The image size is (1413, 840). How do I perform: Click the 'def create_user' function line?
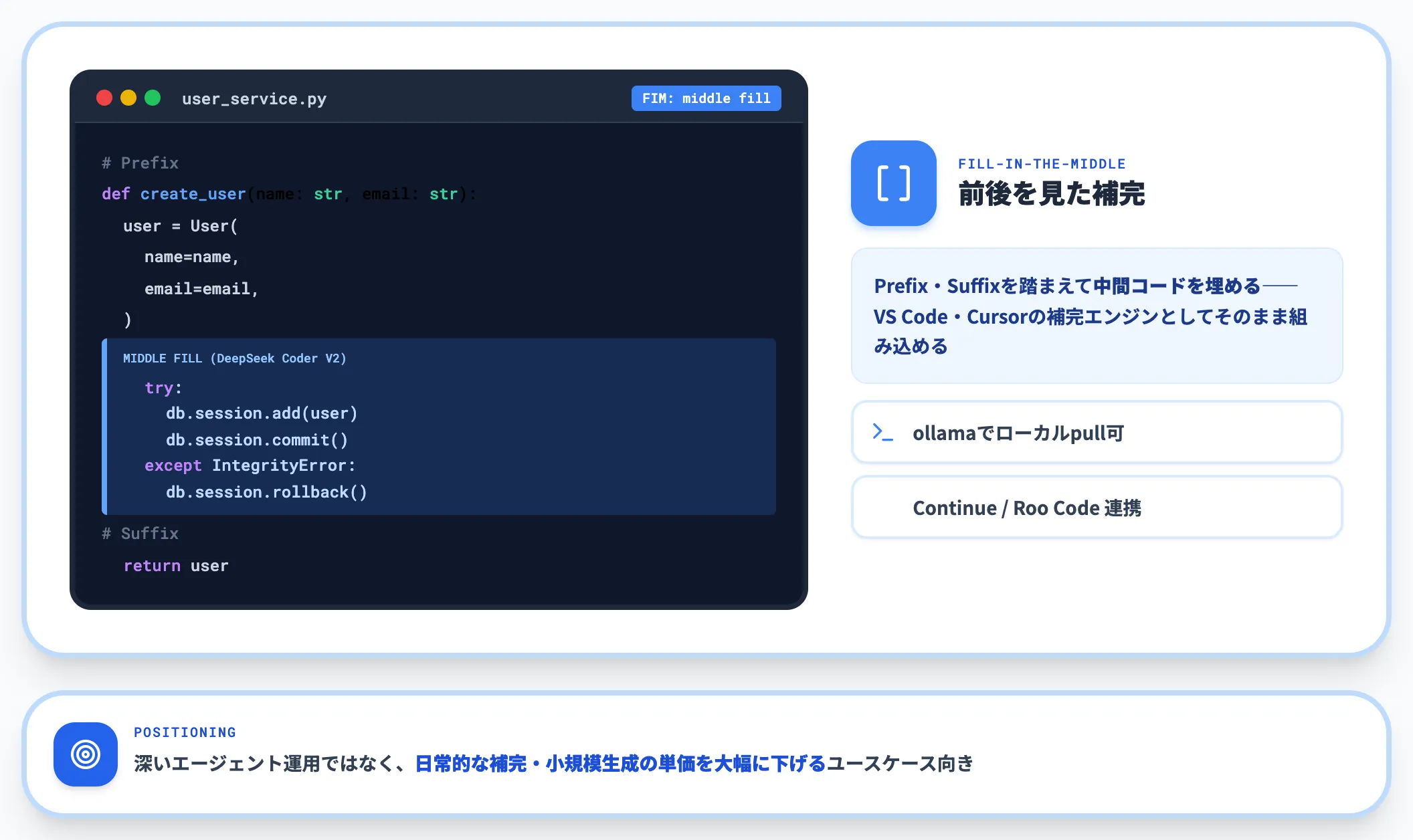tap(289, 194)
